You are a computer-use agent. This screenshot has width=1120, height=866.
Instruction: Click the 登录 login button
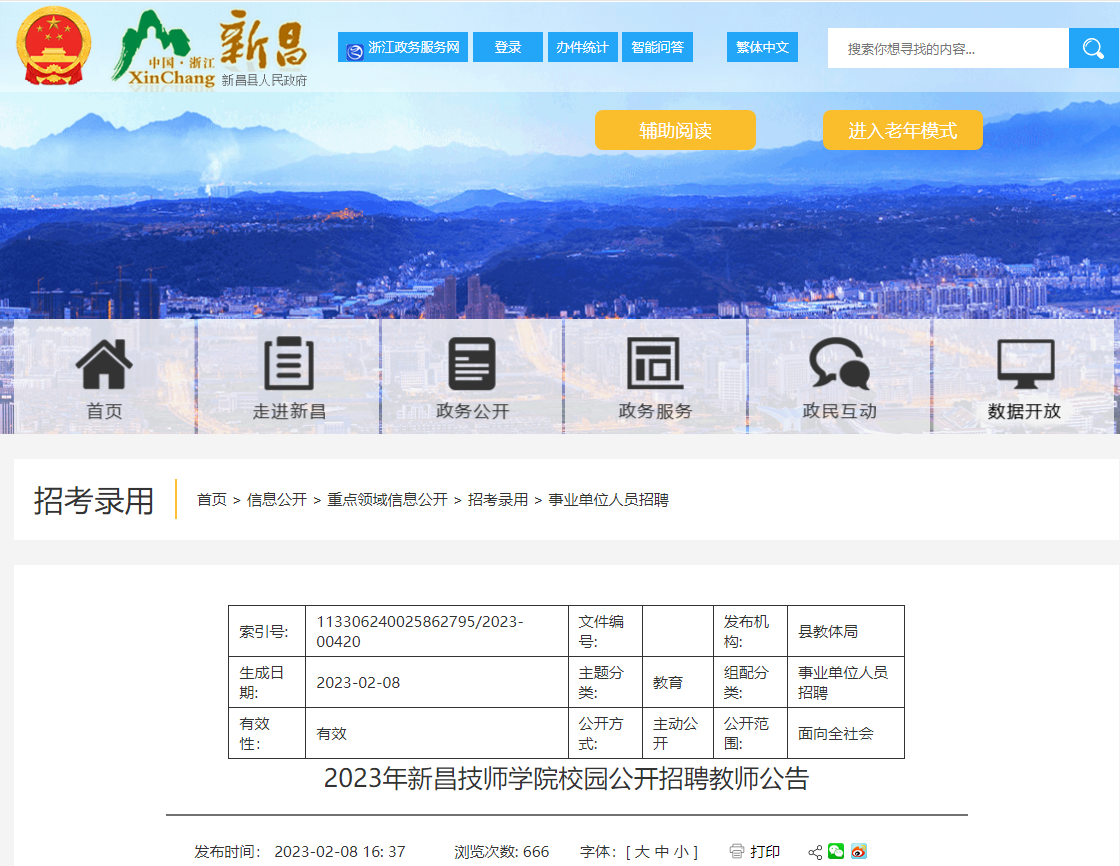(x=508, y=47)
